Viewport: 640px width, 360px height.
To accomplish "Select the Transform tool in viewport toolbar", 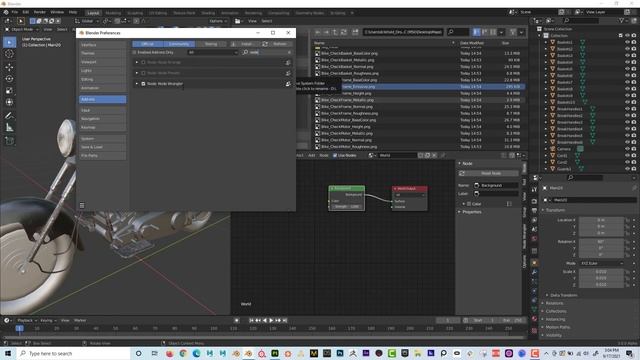I will pyautogui.click(x=9, y=102).
